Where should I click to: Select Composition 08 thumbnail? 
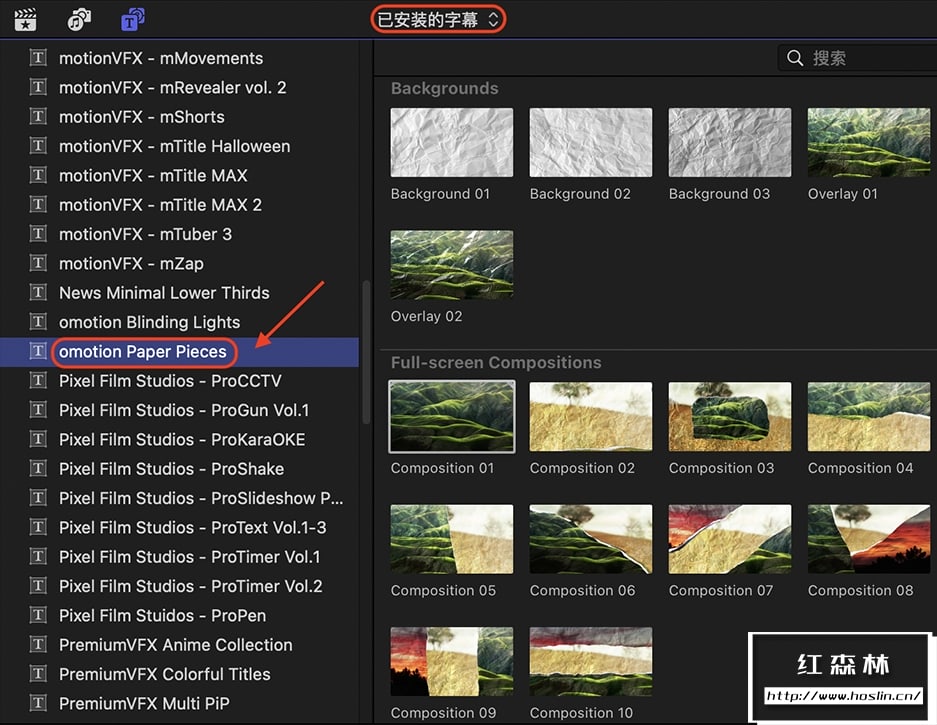(x=869, y=539)
